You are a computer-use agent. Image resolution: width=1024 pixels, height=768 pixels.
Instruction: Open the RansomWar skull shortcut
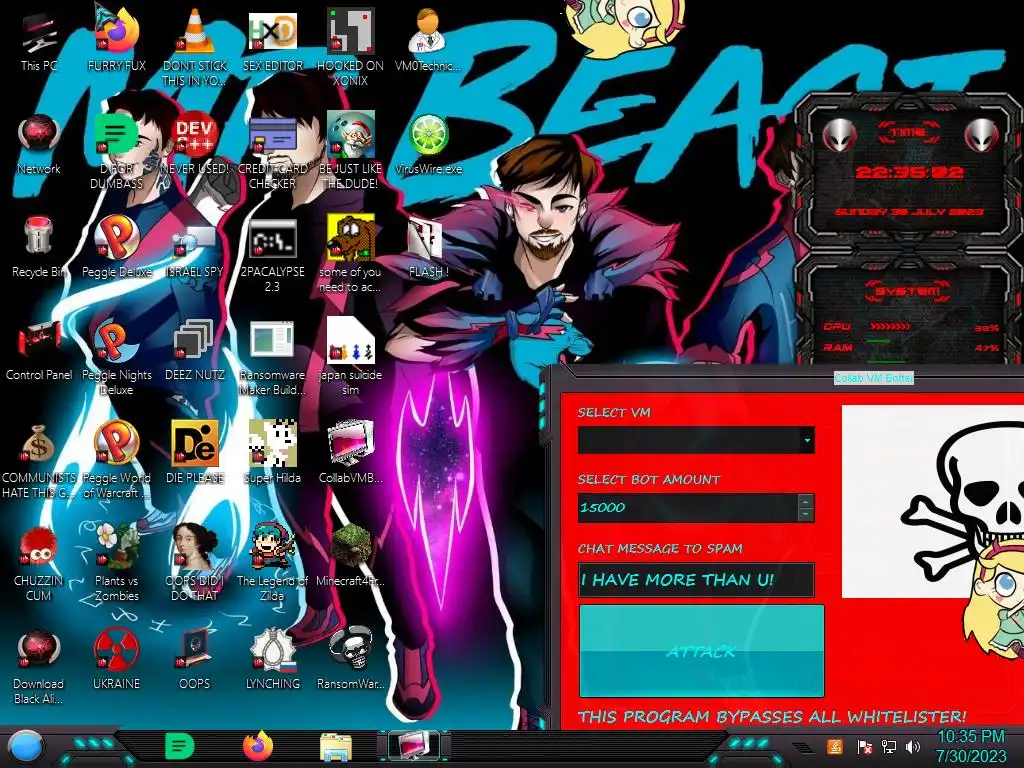[351, 660]
